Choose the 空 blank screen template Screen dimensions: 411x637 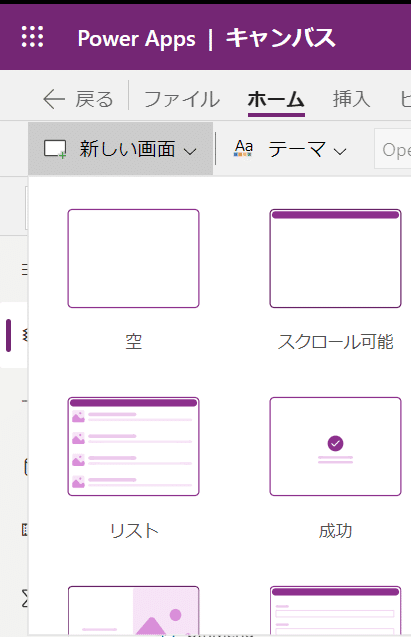(134, 258)
